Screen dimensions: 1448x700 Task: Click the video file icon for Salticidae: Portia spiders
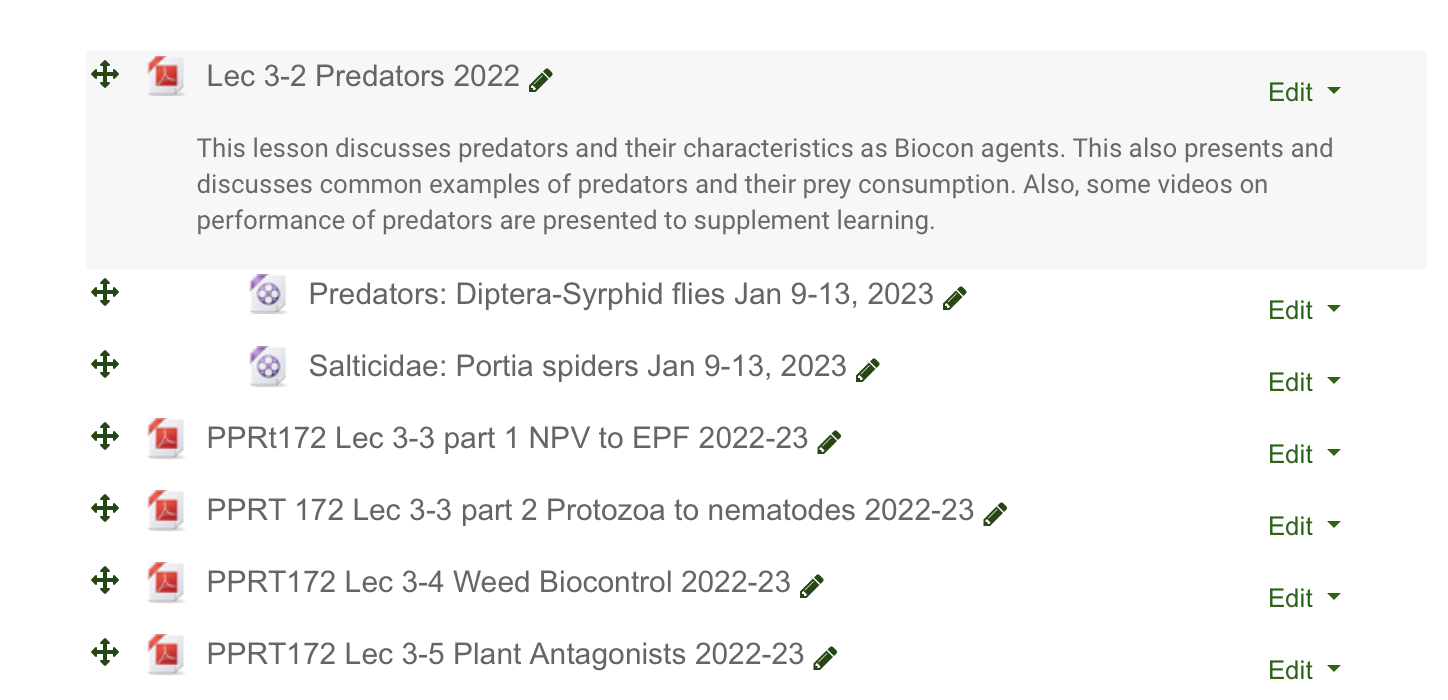pyautogui.click(x=267, y=367)
